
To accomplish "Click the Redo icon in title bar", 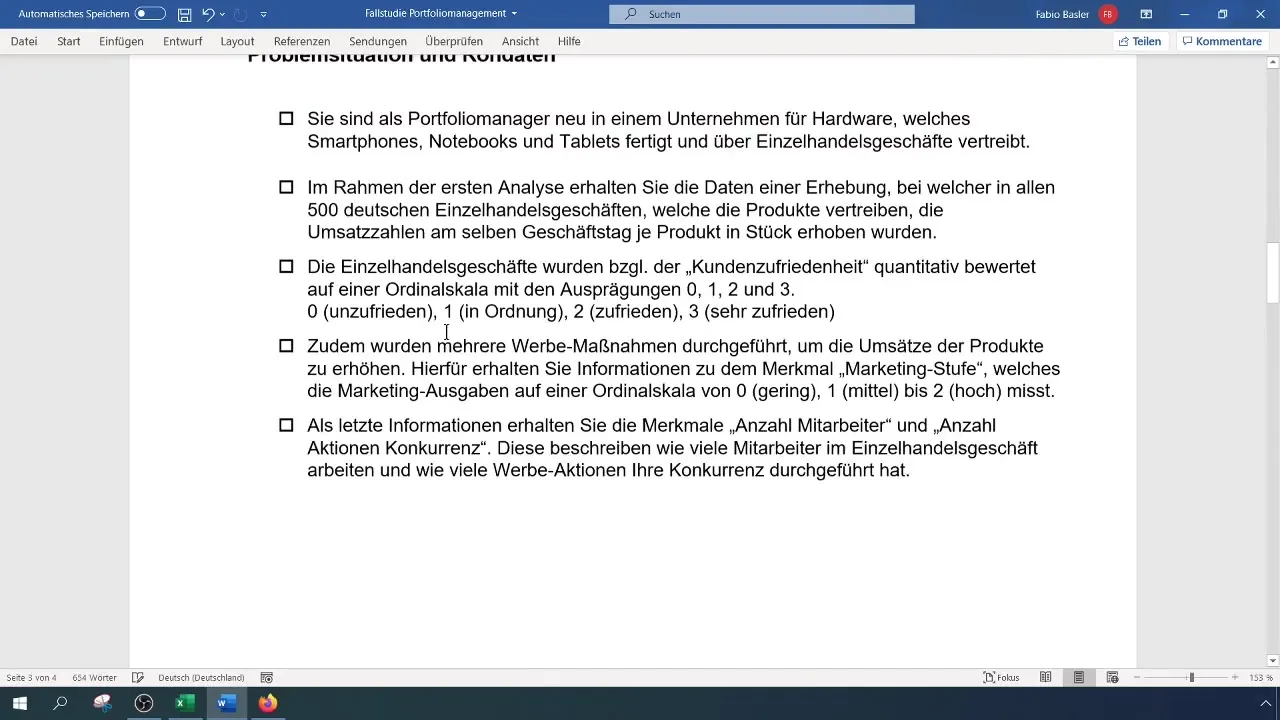I will tap(240, 14).
